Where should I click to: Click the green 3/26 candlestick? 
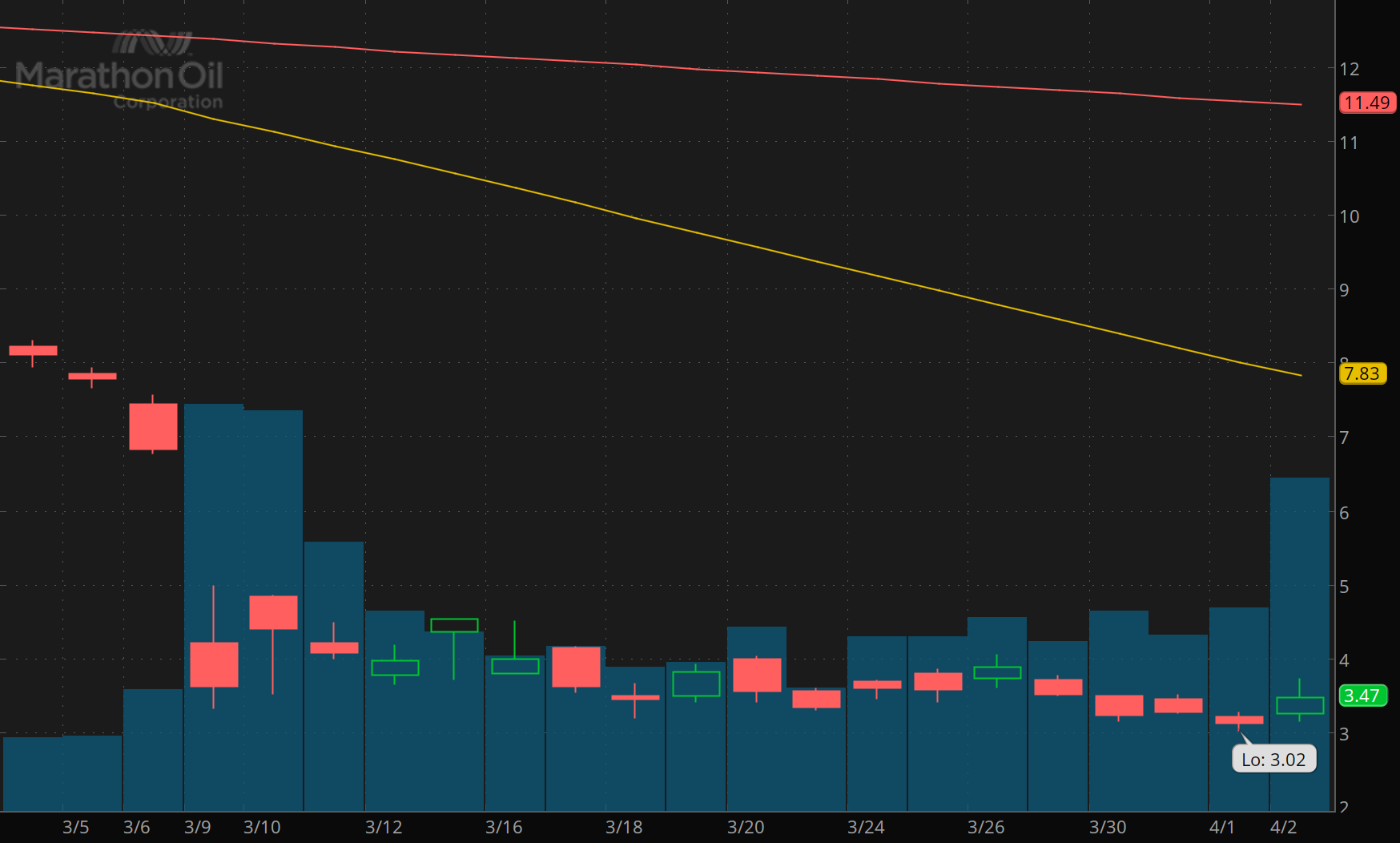(997, 672)
